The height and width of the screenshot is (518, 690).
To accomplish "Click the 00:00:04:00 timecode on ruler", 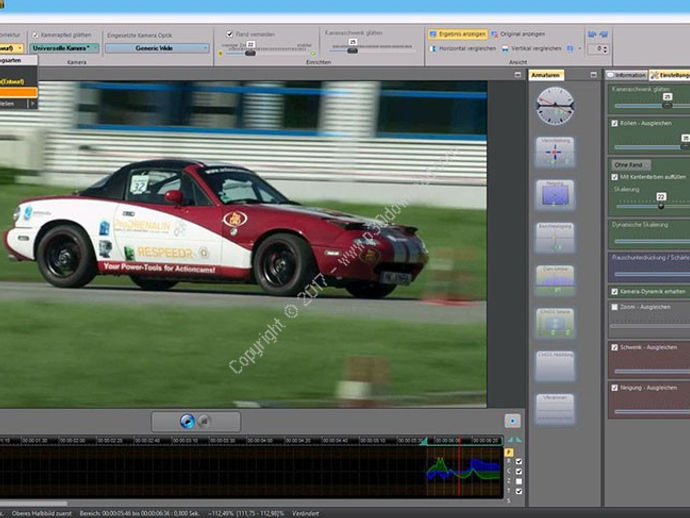I will (x=261, y=440).
